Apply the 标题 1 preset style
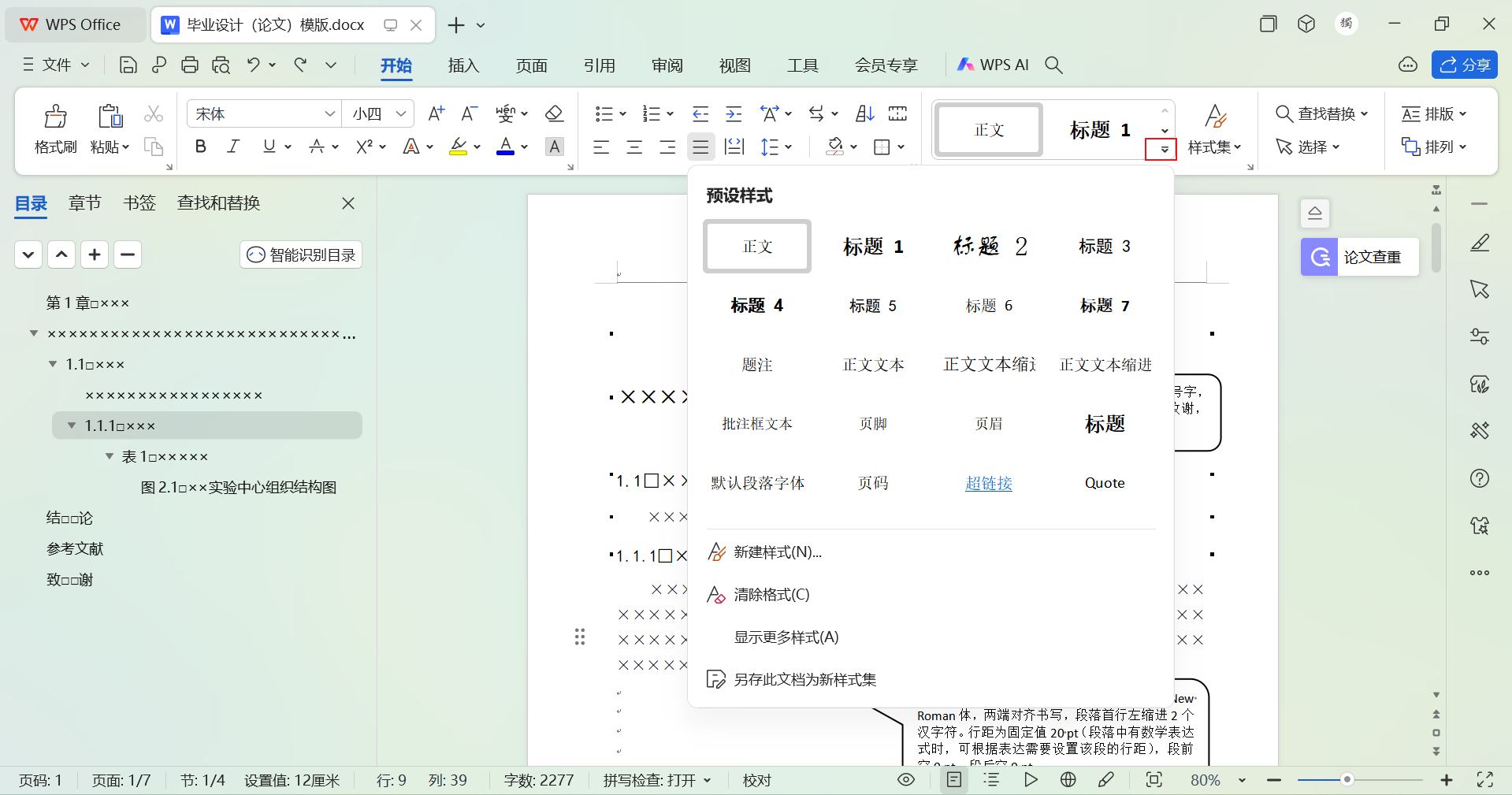Screen dimensions: 1512x795 pyautogui.click(x=873, y=247)
